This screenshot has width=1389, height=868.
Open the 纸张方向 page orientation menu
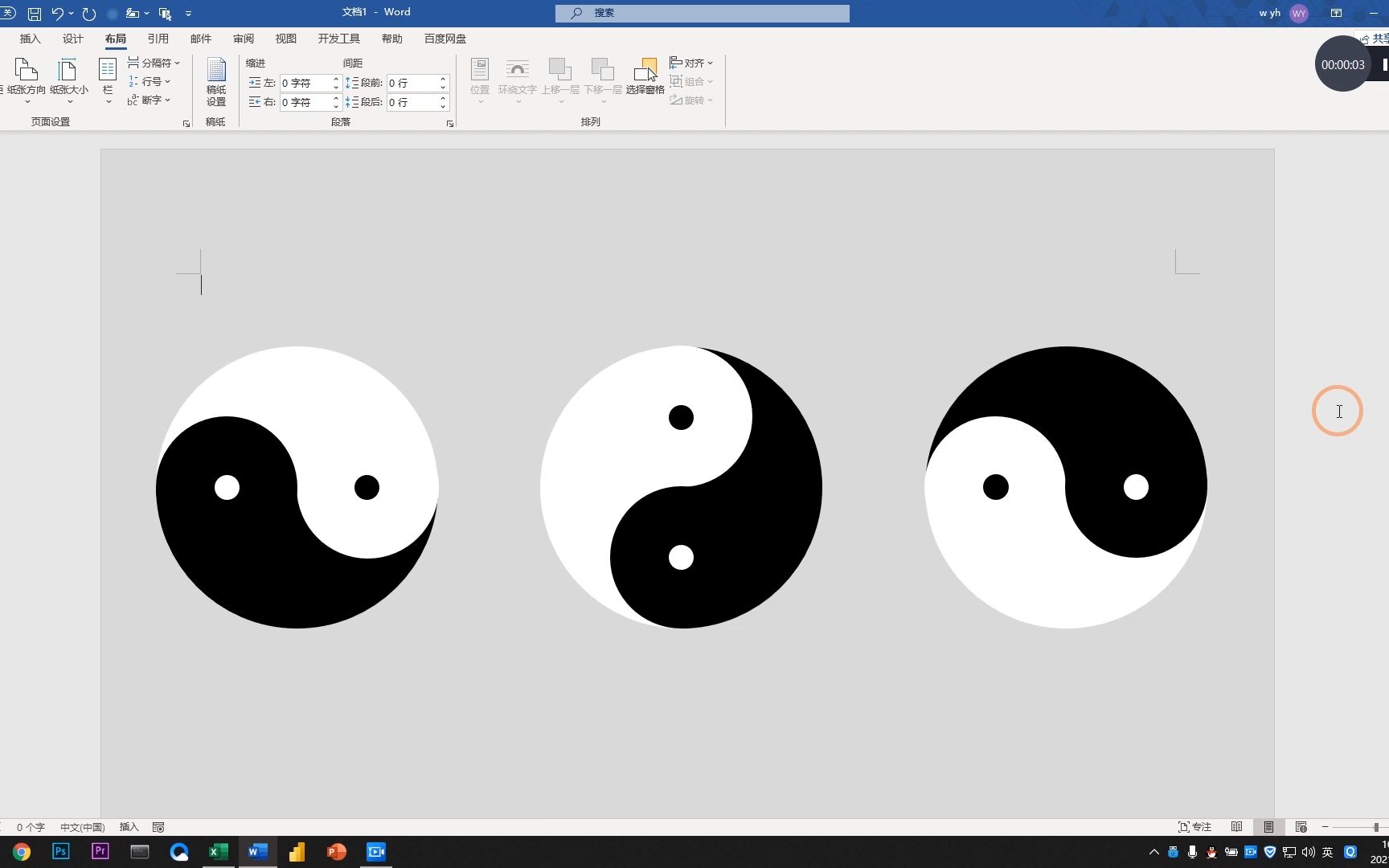27,80
